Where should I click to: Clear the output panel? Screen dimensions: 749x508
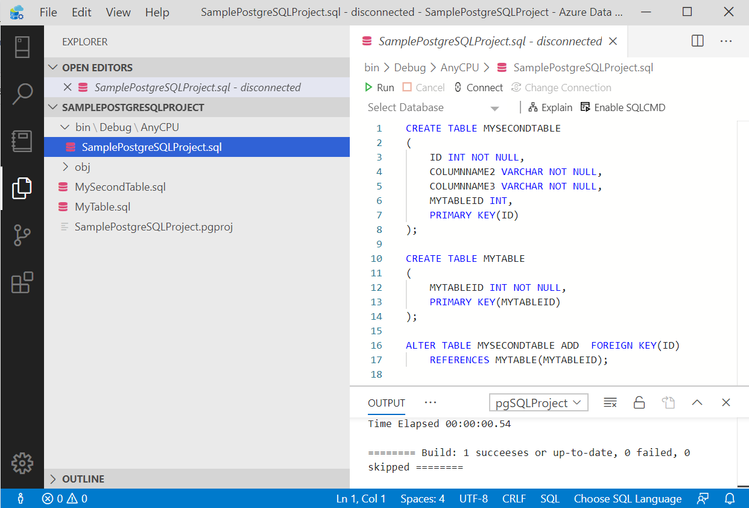(x=610, y=403)
